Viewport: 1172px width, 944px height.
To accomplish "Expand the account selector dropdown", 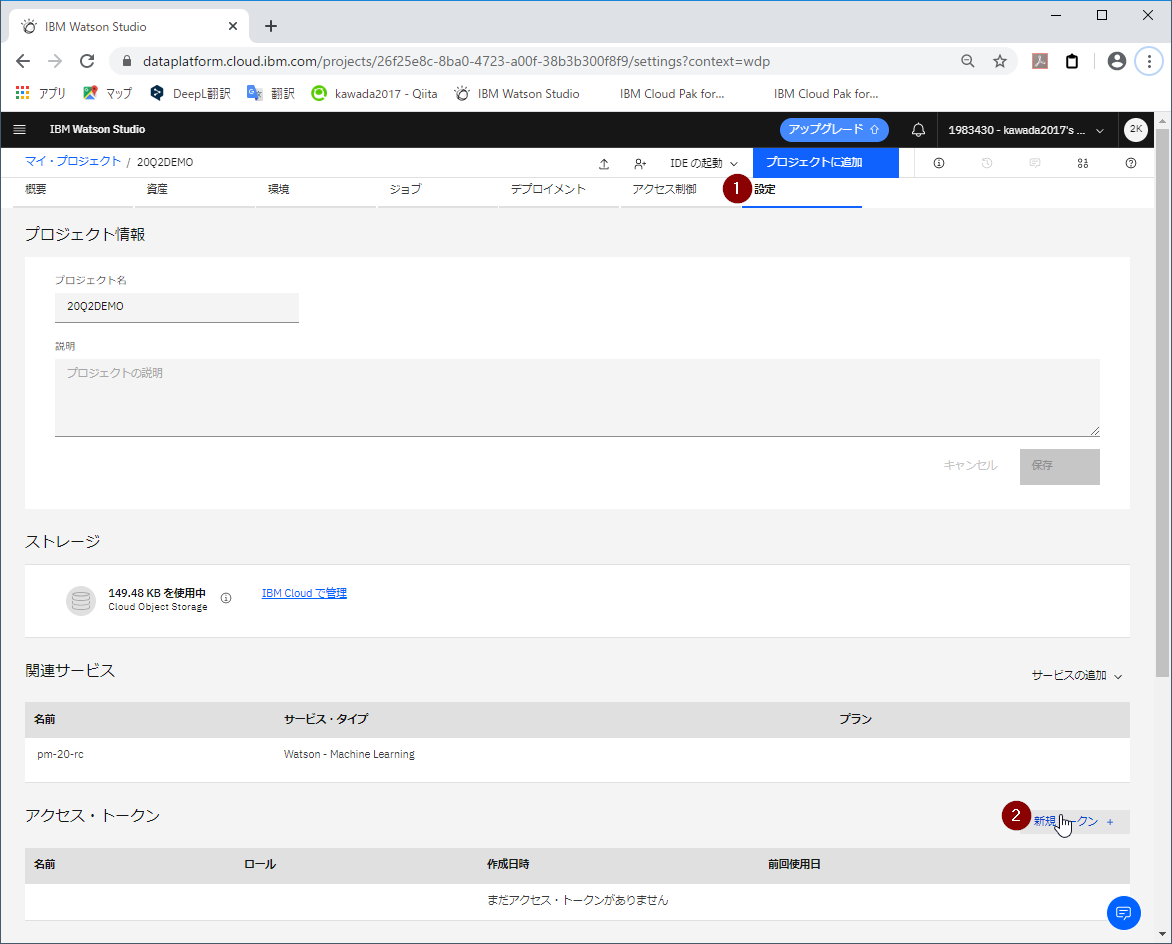I will coord(1026,130).
